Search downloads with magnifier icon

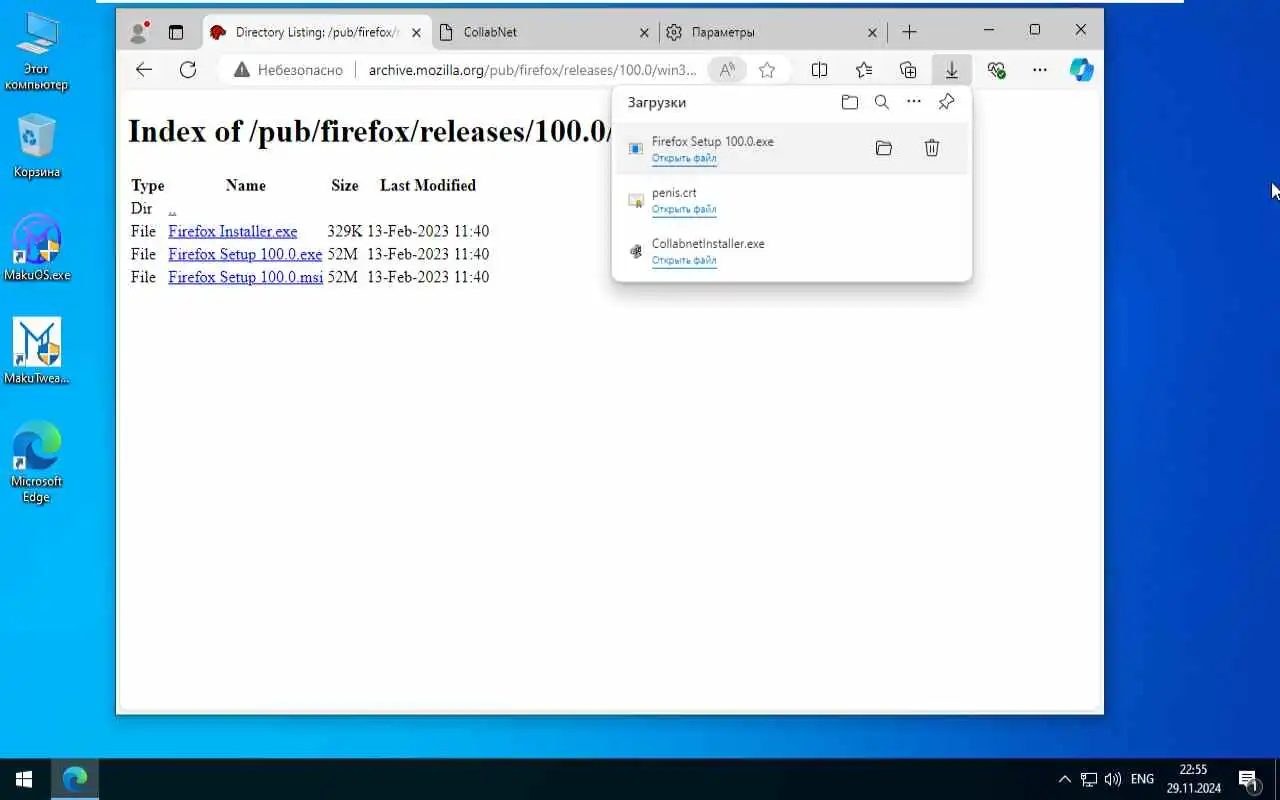[x=882, y=102]
